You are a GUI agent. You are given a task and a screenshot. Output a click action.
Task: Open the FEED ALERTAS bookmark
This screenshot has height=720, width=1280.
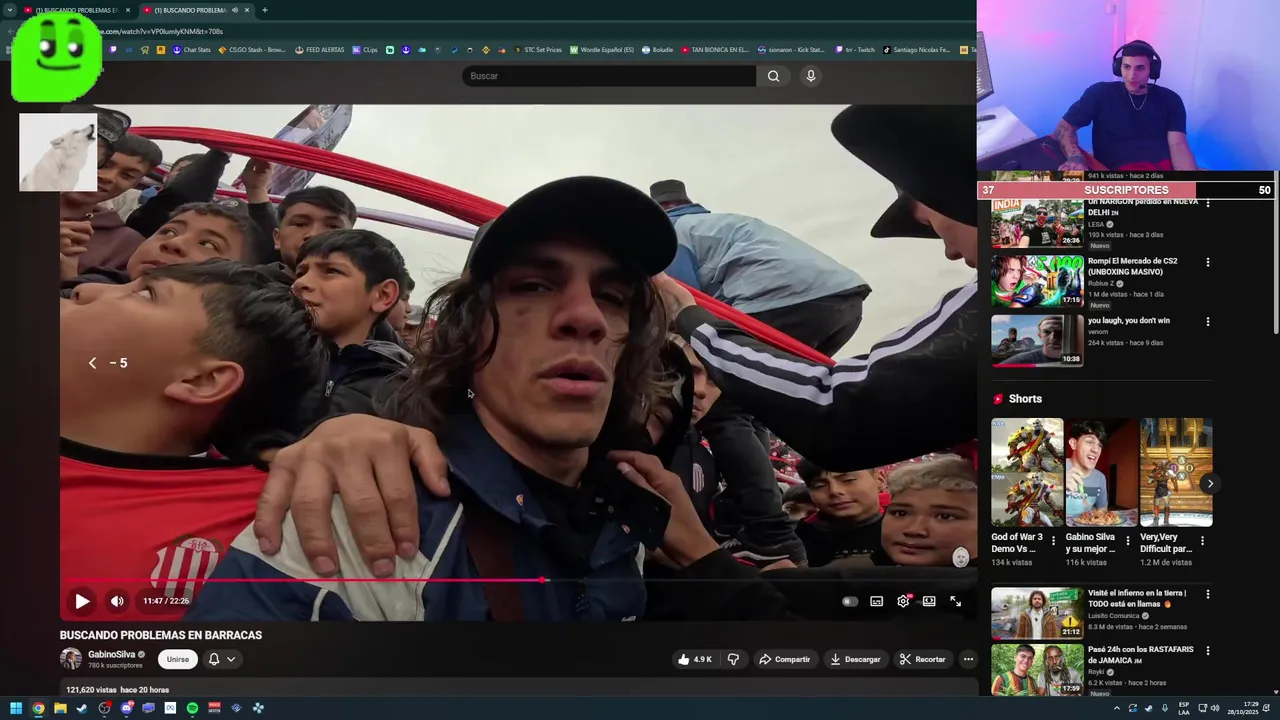(x=318, y=49)
